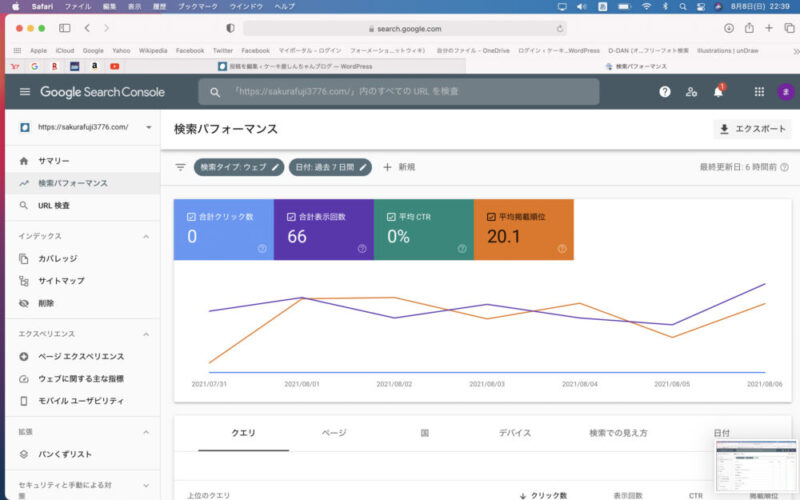Open サイトマップ in the sidebar
The height and width of the screenshot is (500, 800).
83,281
